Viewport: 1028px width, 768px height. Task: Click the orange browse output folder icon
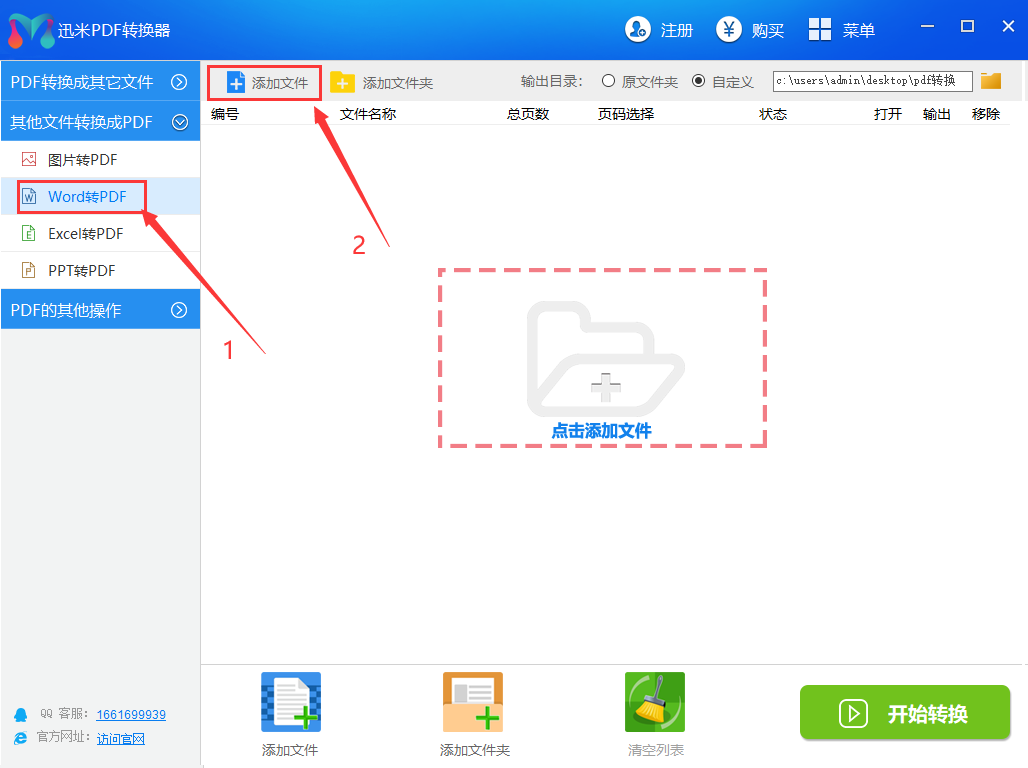(x=991, y=81)
